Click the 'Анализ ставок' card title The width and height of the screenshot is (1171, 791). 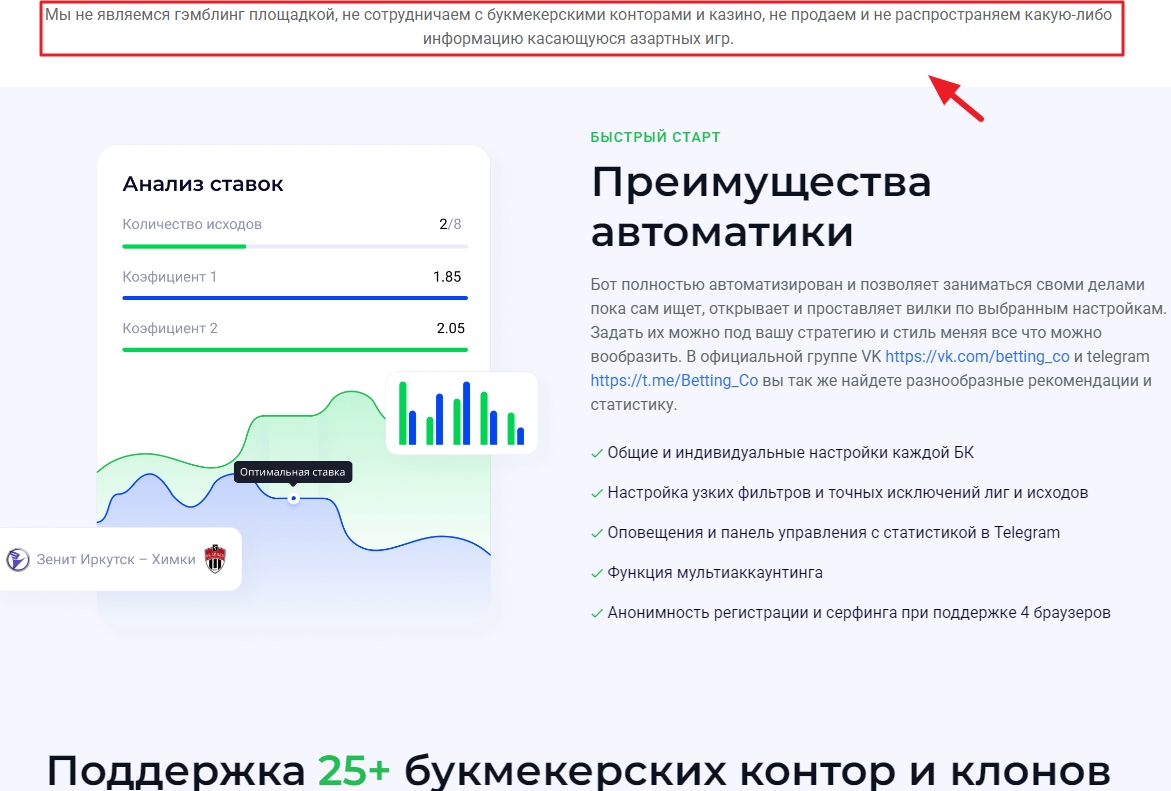click(x=203, y=184)
